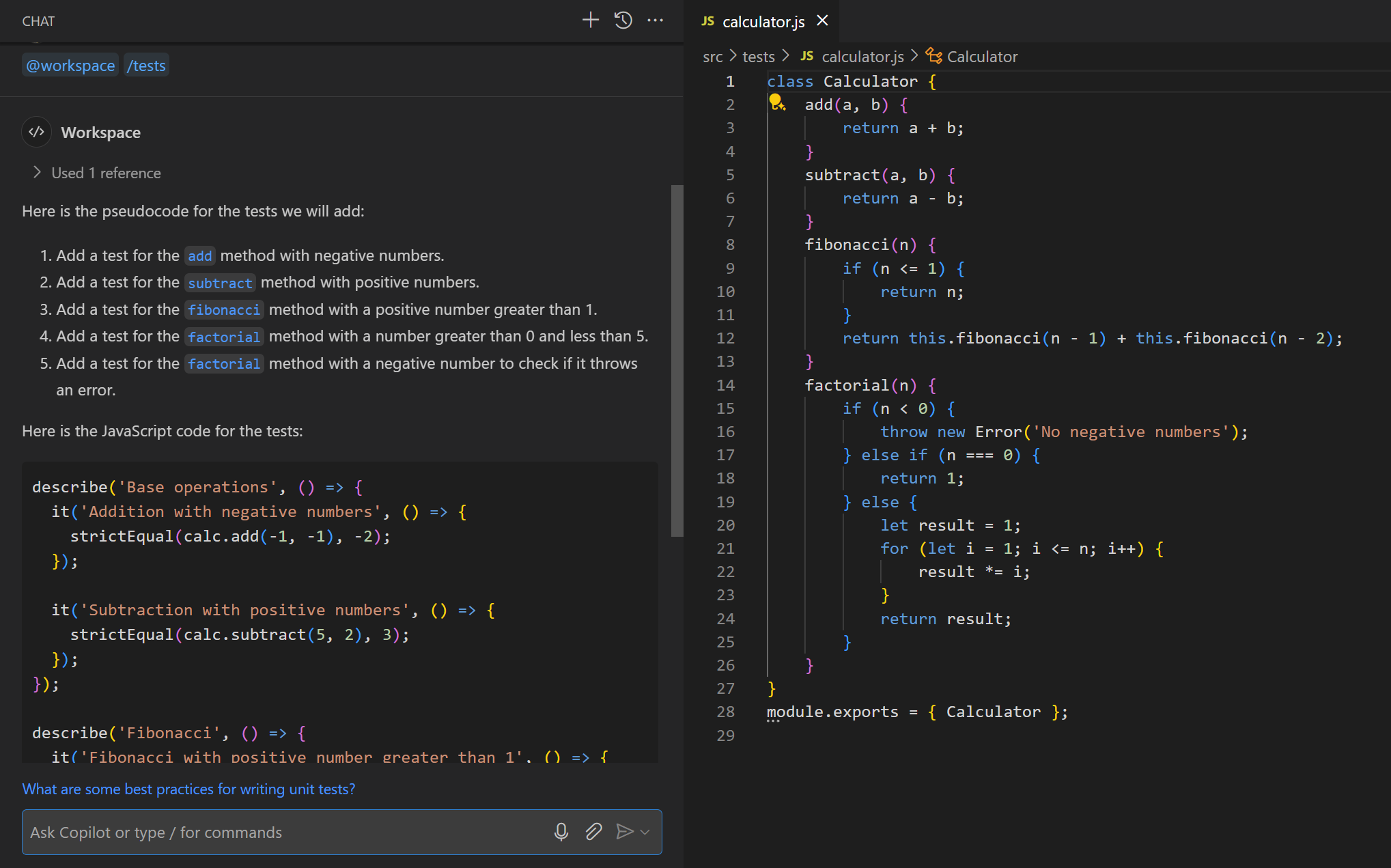Click 'strictEqual(calc.add(-1, -1), -2);' in chat
Viewport: 1391px width, 868px height.
click(230, 536)
